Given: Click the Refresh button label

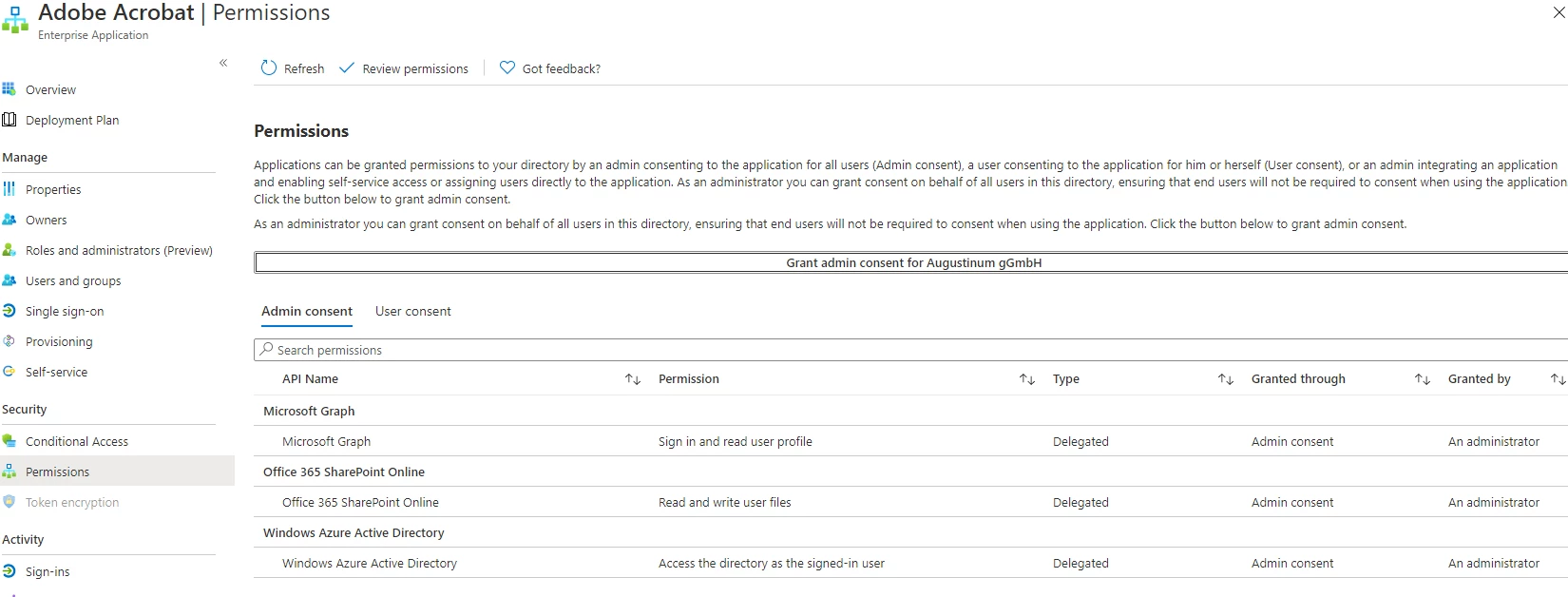Looking at the screenshot, I should coord(304,68).
